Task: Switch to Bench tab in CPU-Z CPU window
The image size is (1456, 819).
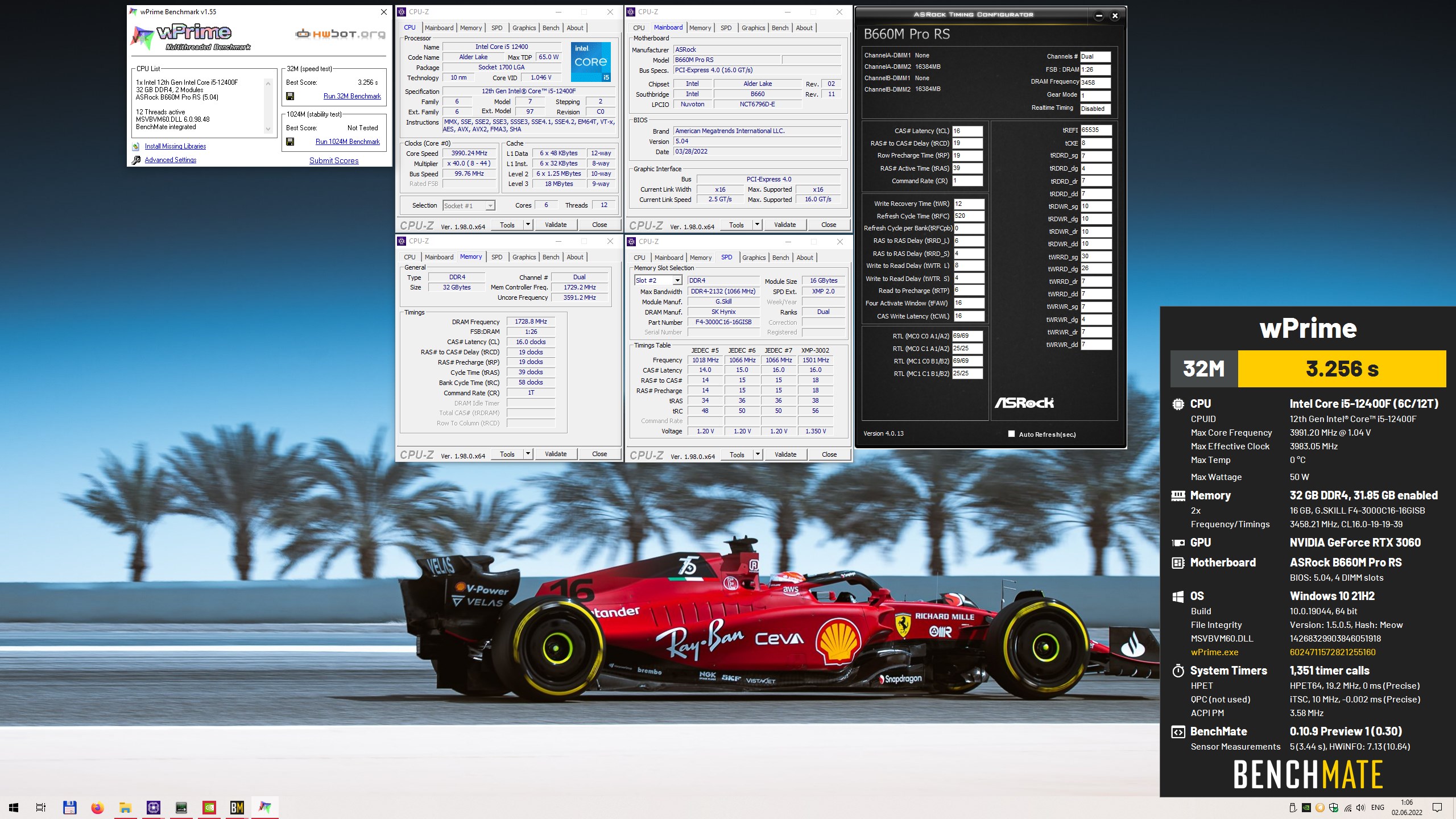Action: 551,28
